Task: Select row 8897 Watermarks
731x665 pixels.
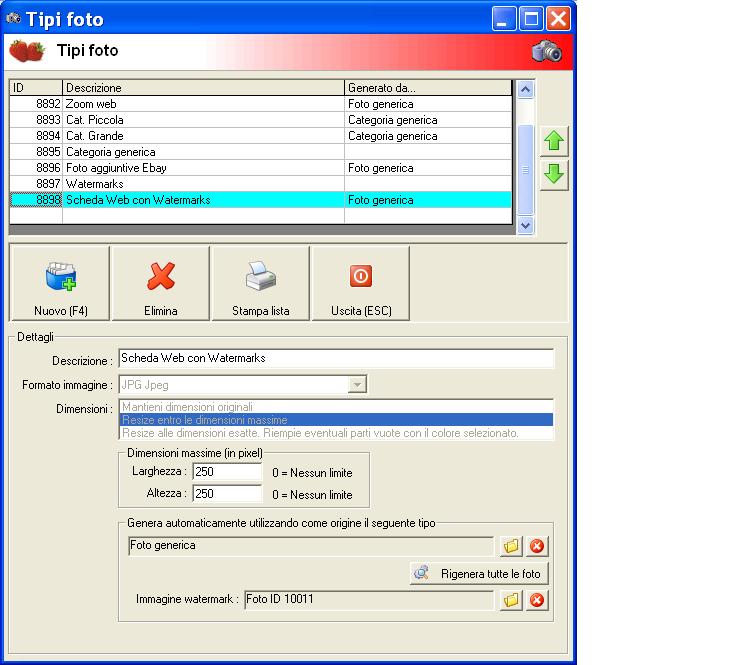Action: (x=261, y=184)
